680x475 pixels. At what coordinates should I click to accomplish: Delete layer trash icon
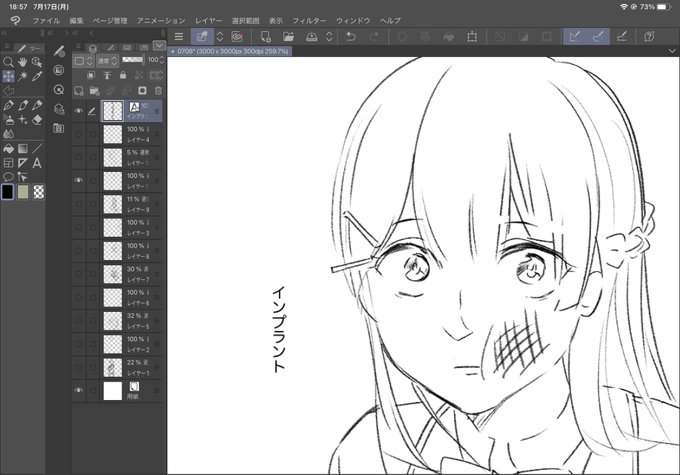coord(158,91)
